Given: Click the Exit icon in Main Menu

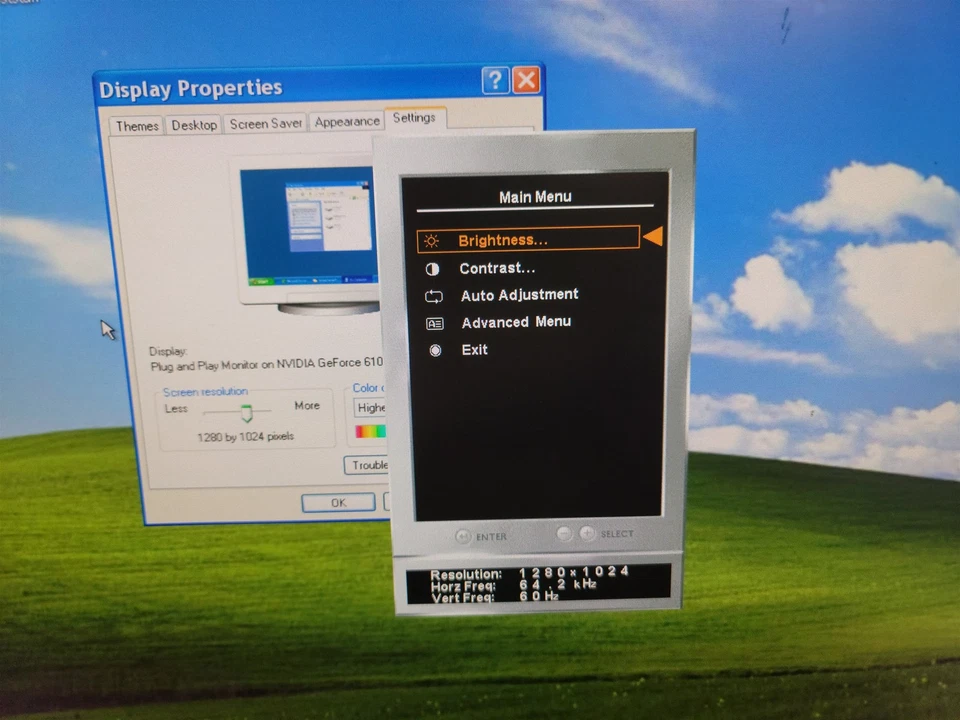Looking at the screenshot, I should 434,350.
